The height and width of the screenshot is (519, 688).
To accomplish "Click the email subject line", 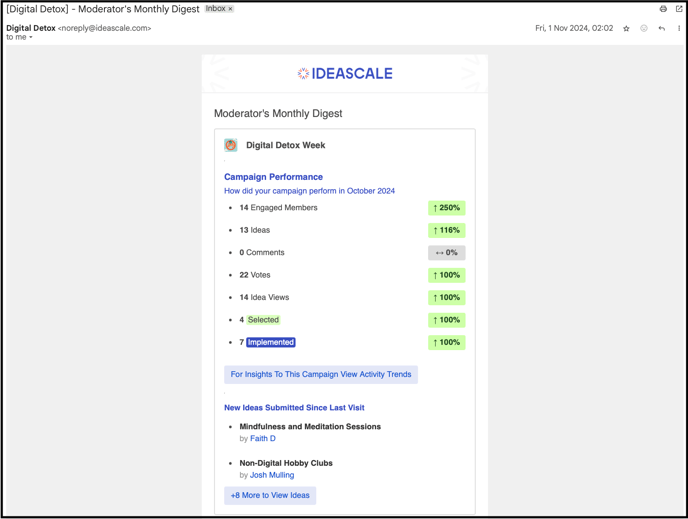I will pos(103,9).
